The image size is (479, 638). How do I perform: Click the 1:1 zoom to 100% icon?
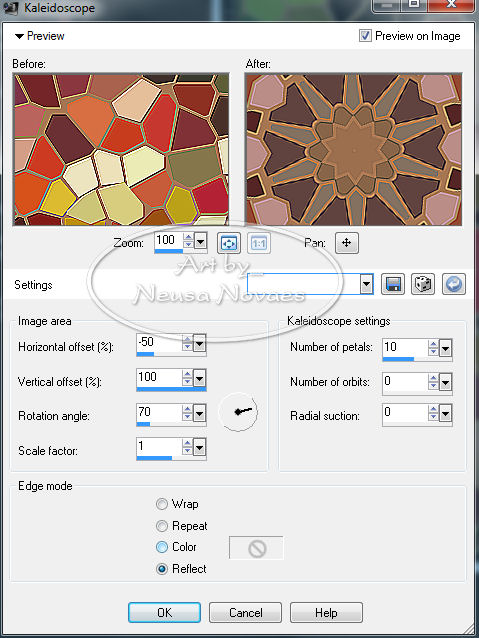pos(259,243)
